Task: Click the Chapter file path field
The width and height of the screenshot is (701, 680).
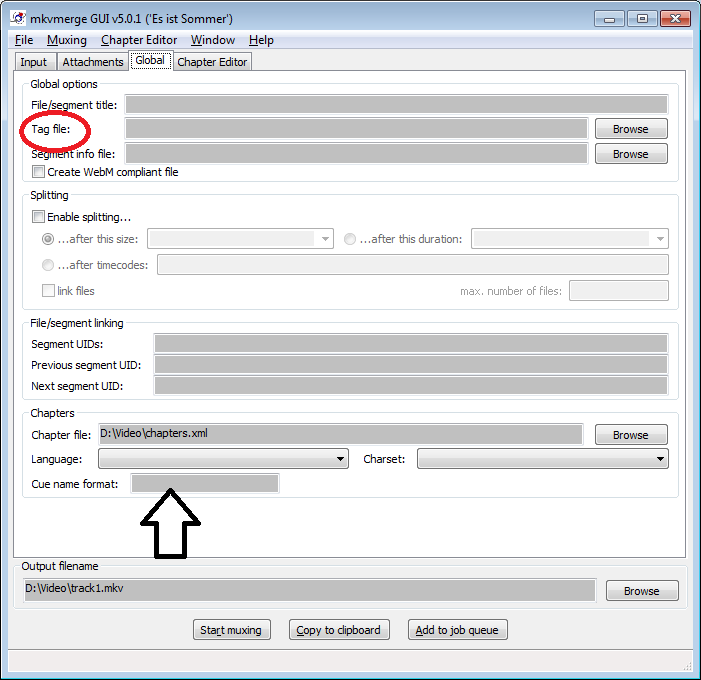Action: [x=341, y=434]
